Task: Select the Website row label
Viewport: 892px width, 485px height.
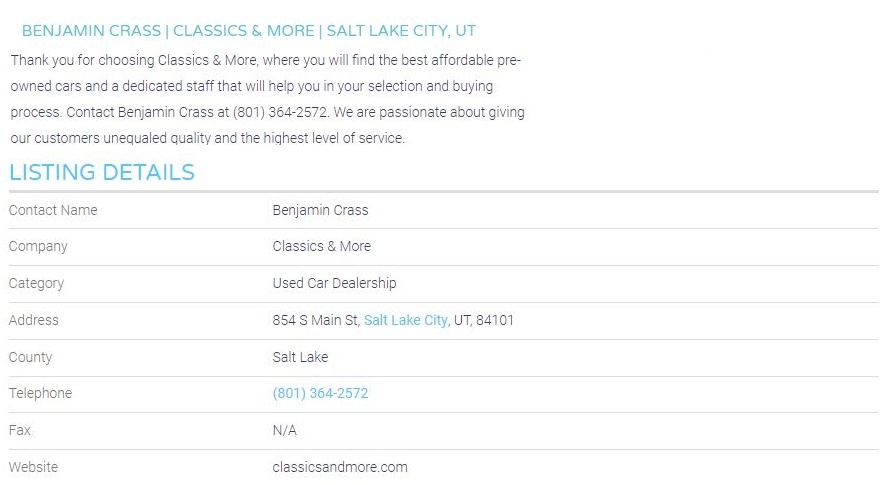Action: click(x=33, y=467)
